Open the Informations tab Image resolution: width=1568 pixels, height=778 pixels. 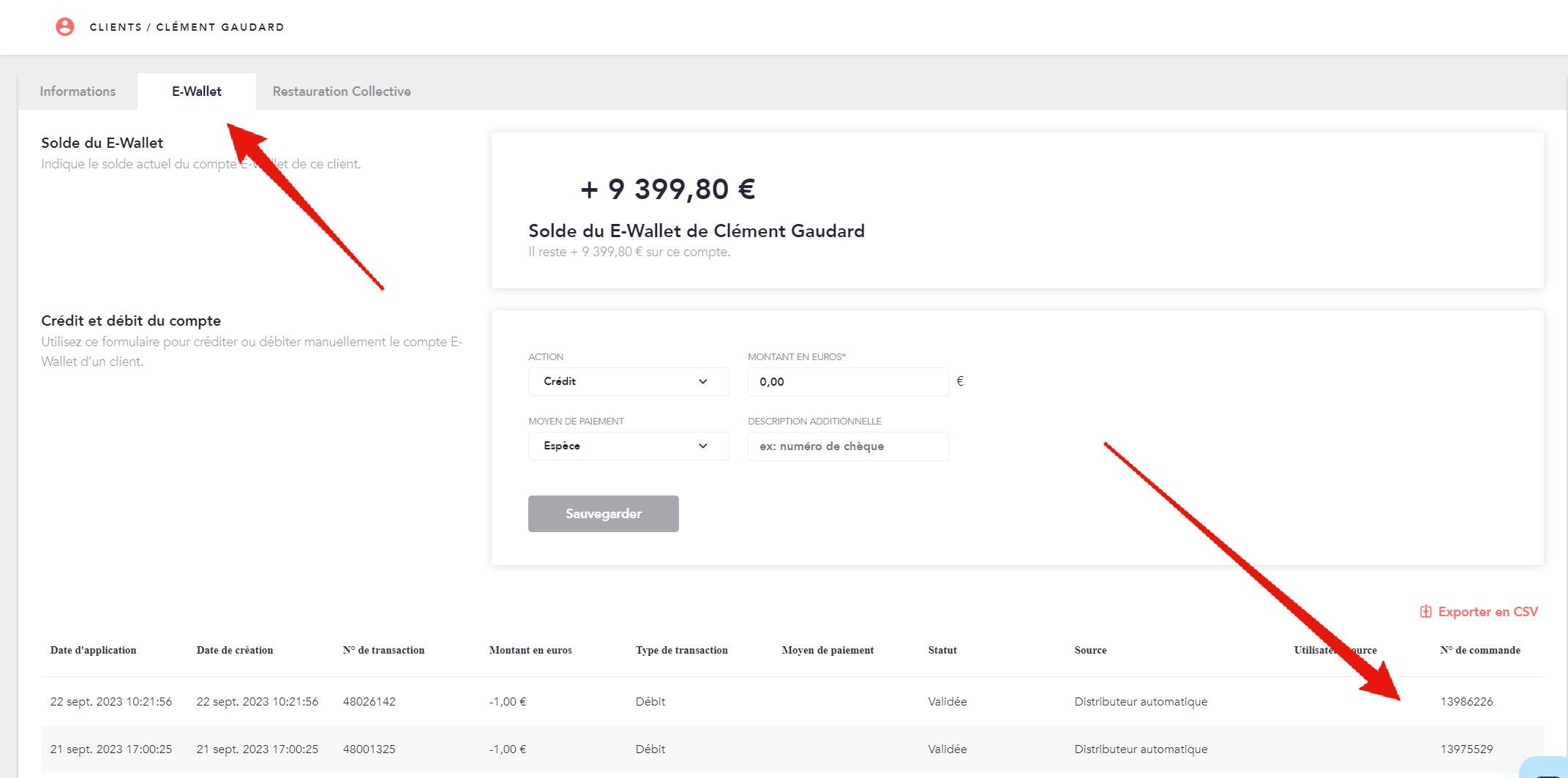78,91
